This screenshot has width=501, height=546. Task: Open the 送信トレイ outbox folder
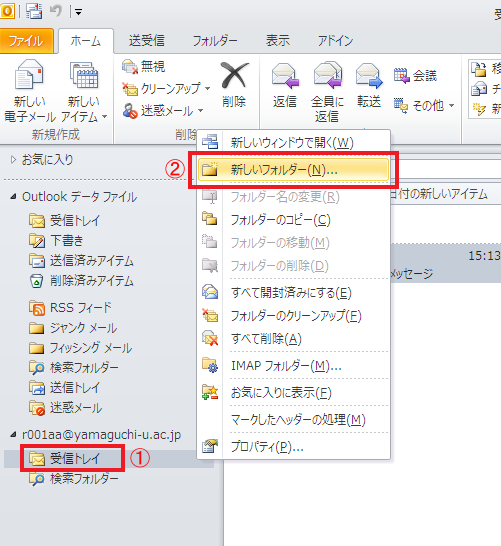pos(65,388)
